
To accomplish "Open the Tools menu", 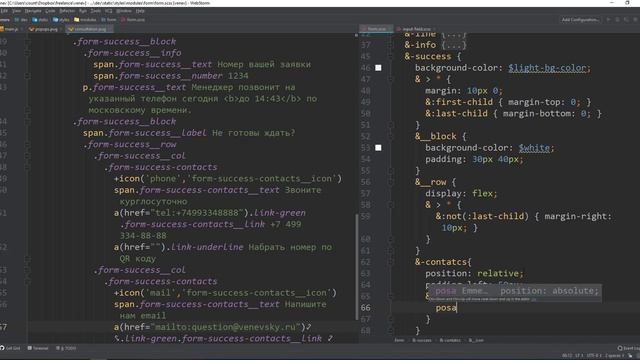I will [x=96, y=11].
